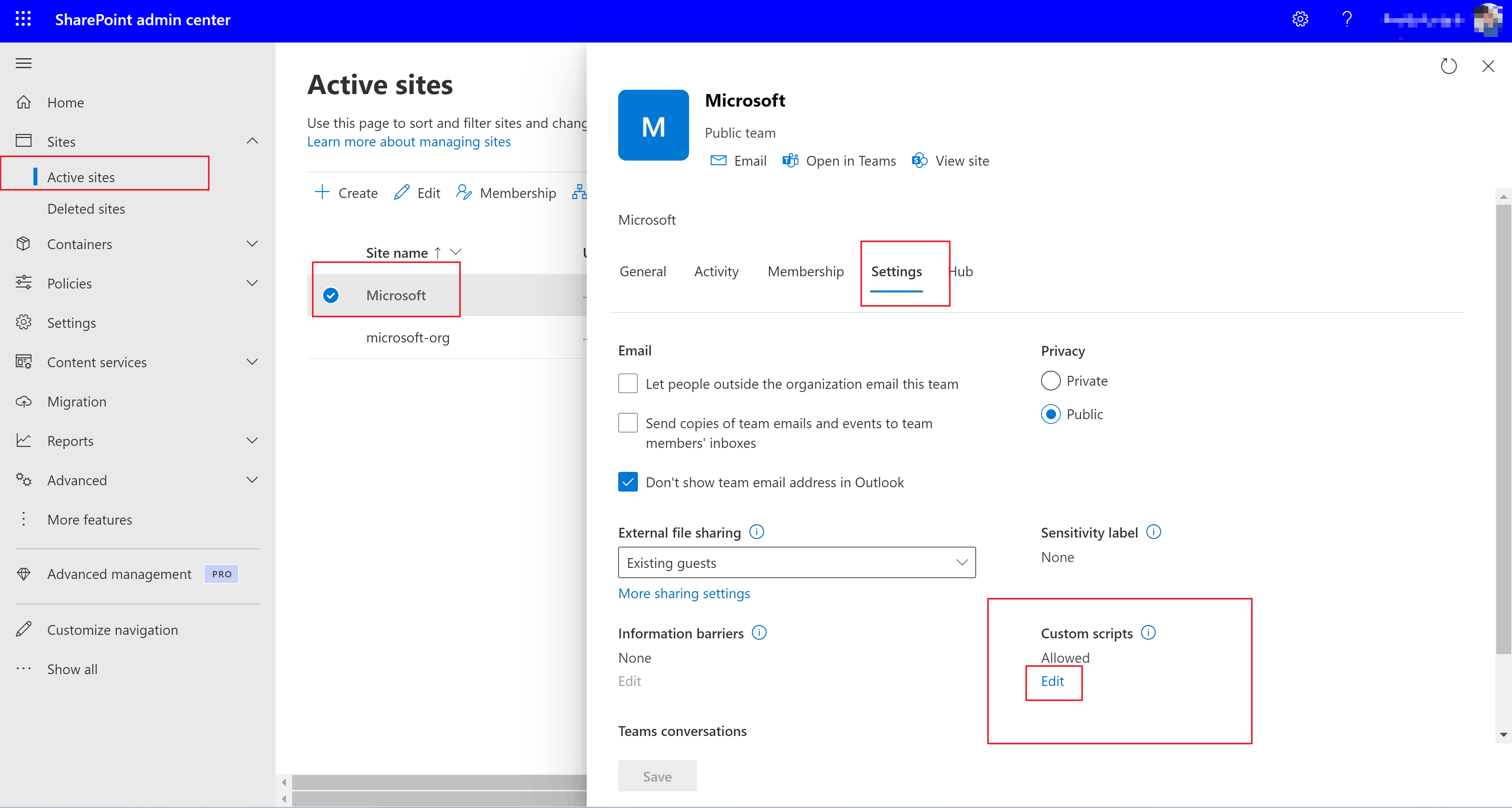The height and width of the screenshot is (808, 1512).
Task: Open Site name column sort menu
Action: (456, 253)
